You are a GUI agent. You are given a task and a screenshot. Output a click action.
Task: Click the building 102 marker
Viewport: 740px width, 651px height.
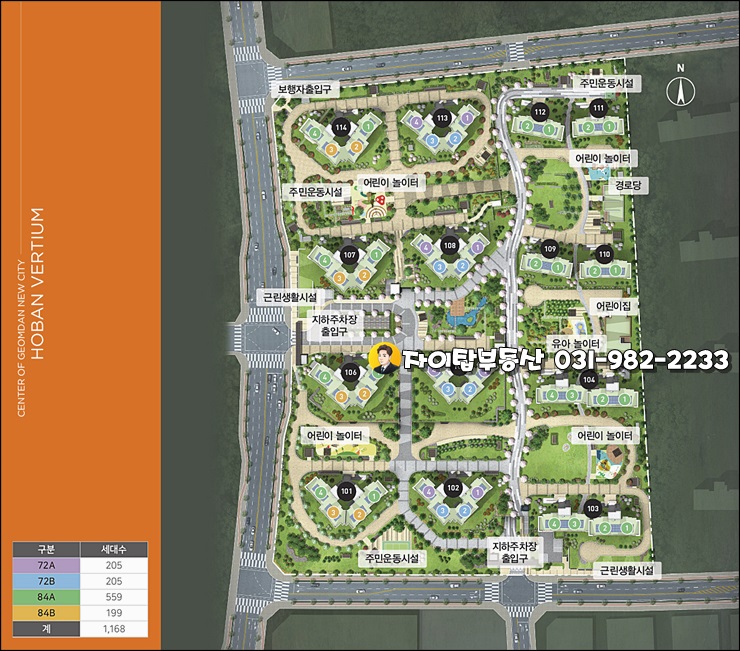pyautogui.click(x=453, y=488)
